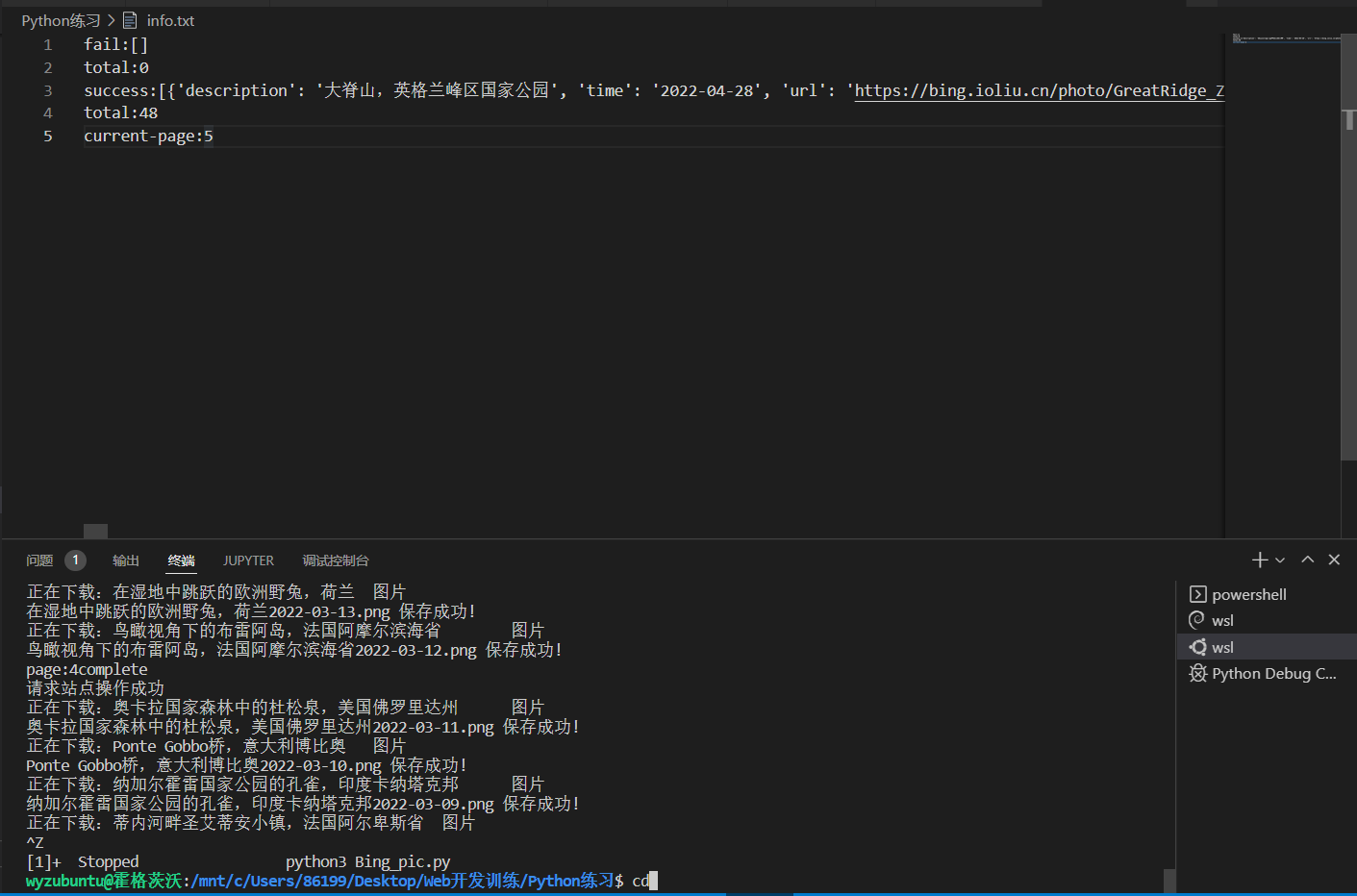Switch to the 终端 terminal tab

[x=181, y=560]
